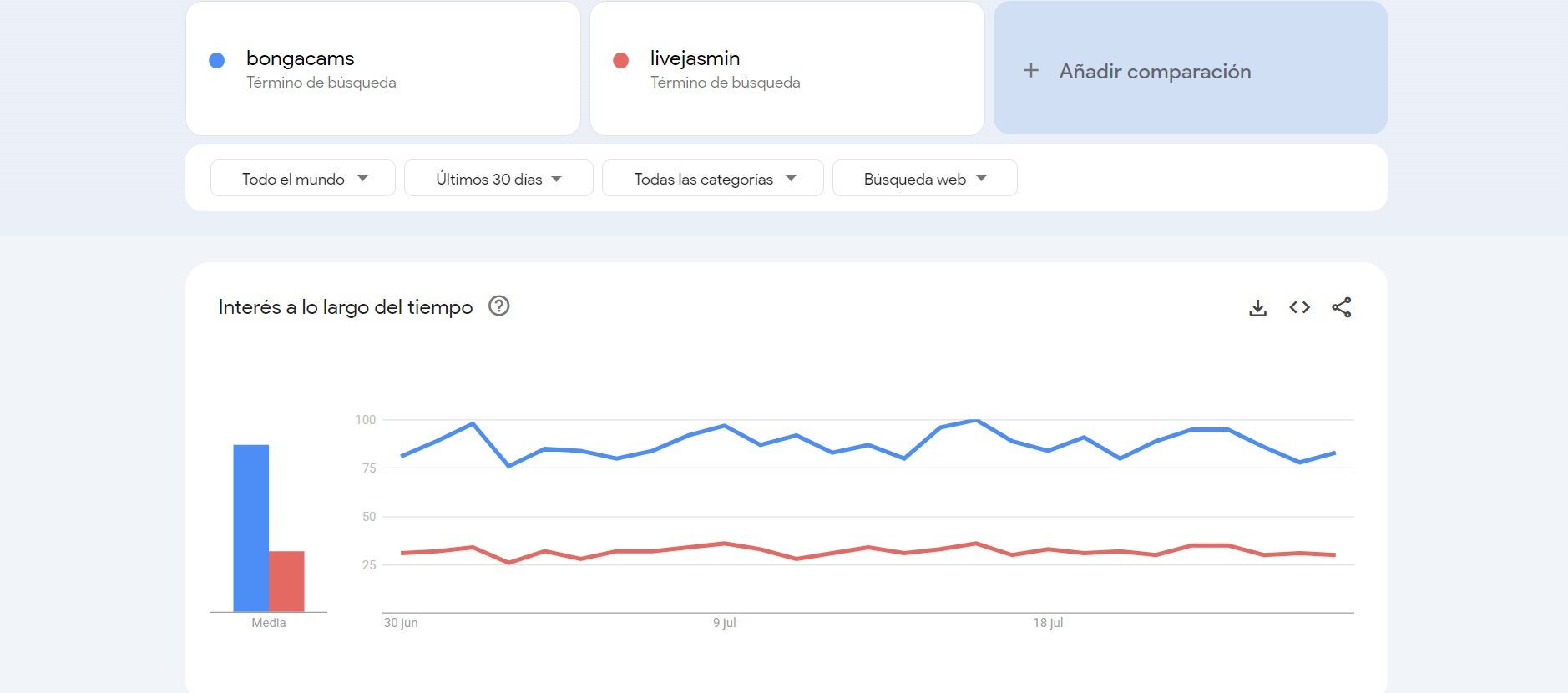Share the interest over time chart
1568x693 pixels.
click(1341, 308)
